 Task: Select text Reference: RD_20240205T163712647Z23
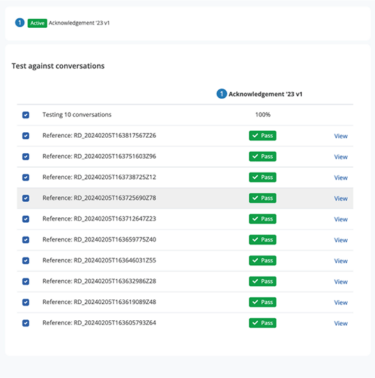[x=99, y=219]
